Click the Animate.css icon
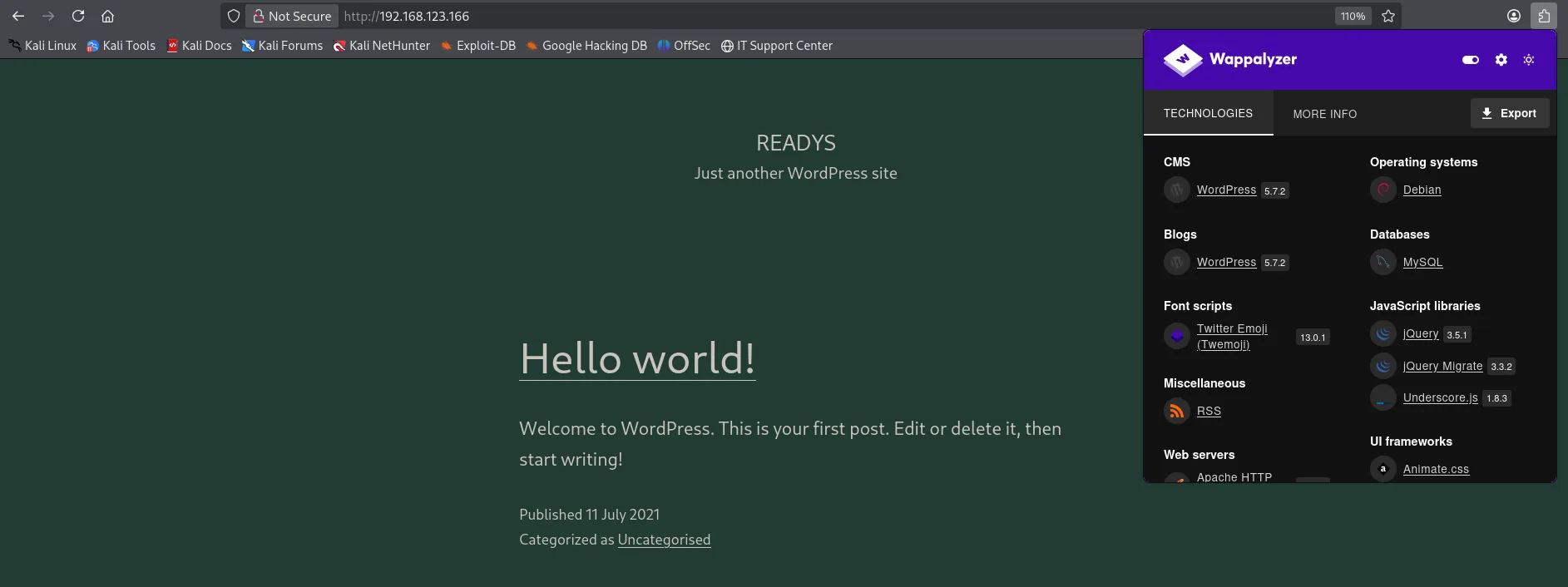Image resolution: width=1568 pixels, height=587 pixels. [x=1383, y=469]
